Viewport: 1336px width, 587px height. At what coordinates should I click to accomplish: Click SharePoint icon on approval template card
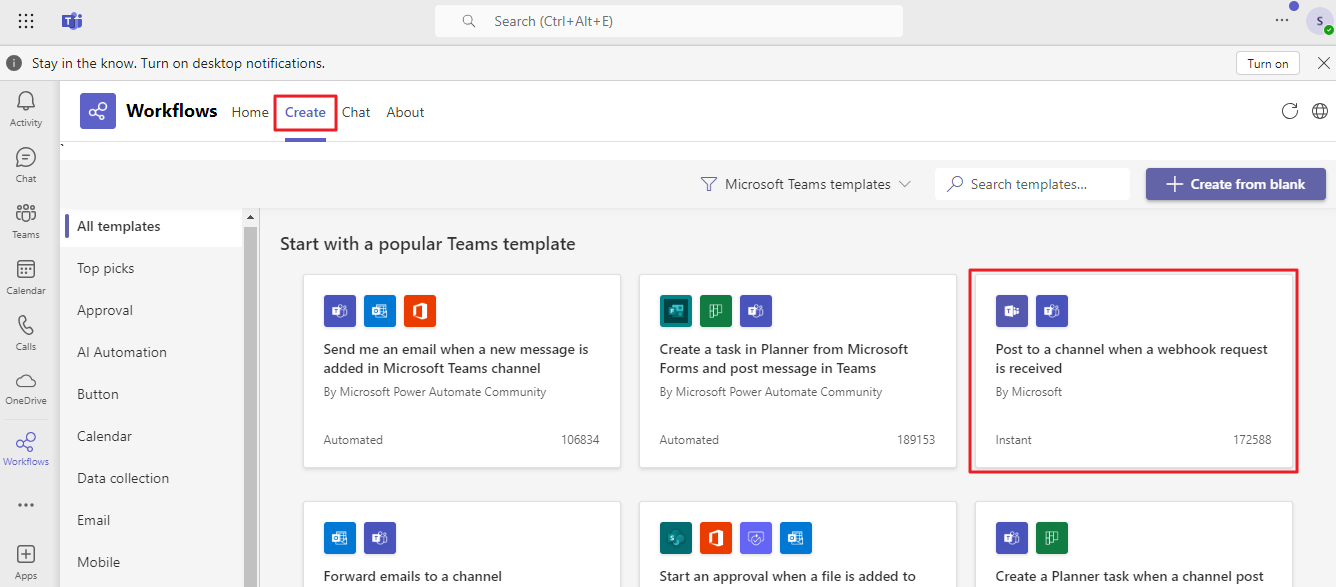coord(676,538)
